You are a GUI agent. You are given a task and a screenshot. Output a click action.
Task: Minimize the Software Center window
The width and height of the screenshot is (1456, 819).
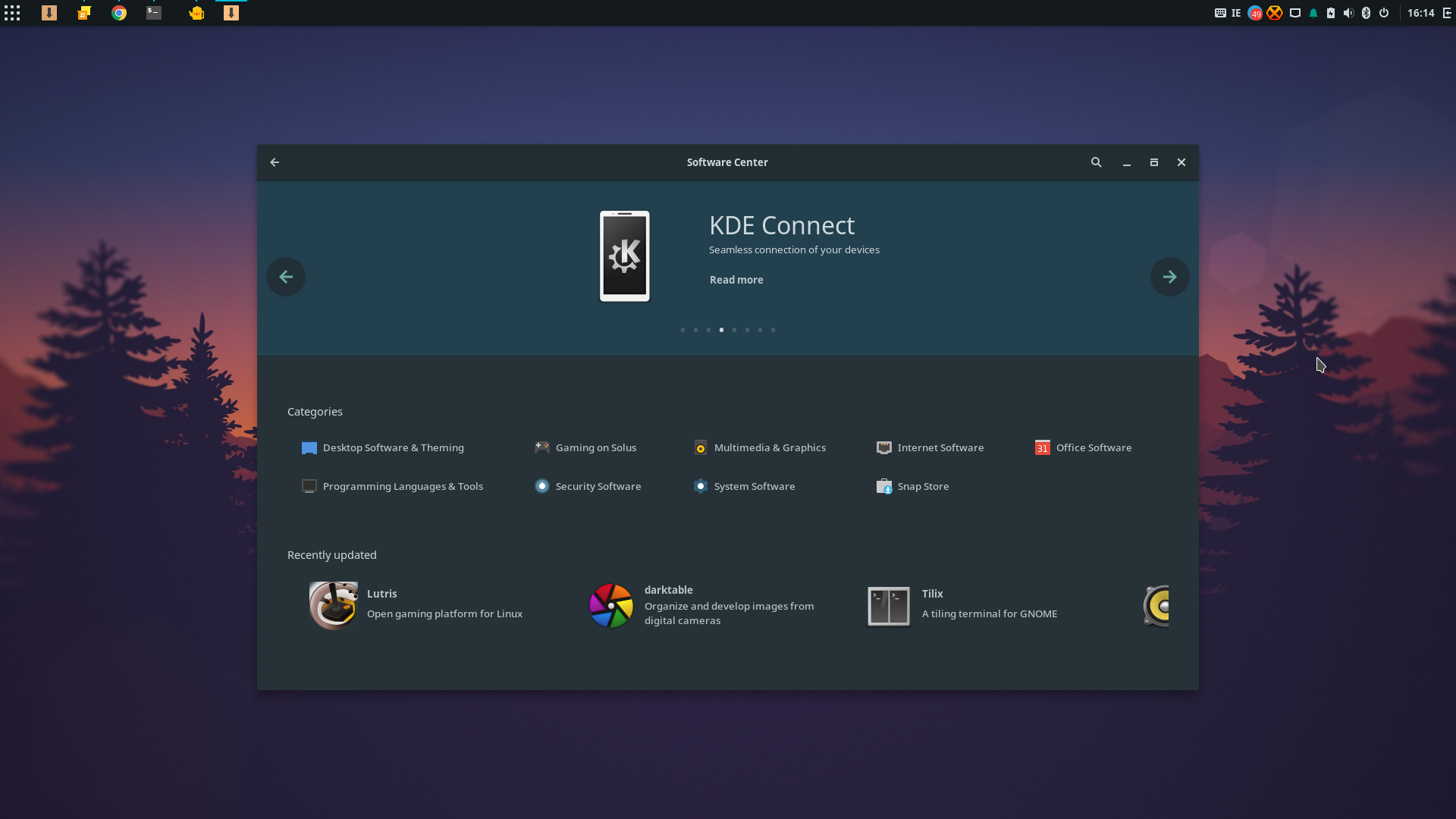pyautogui.click(x=1127, y=162)
